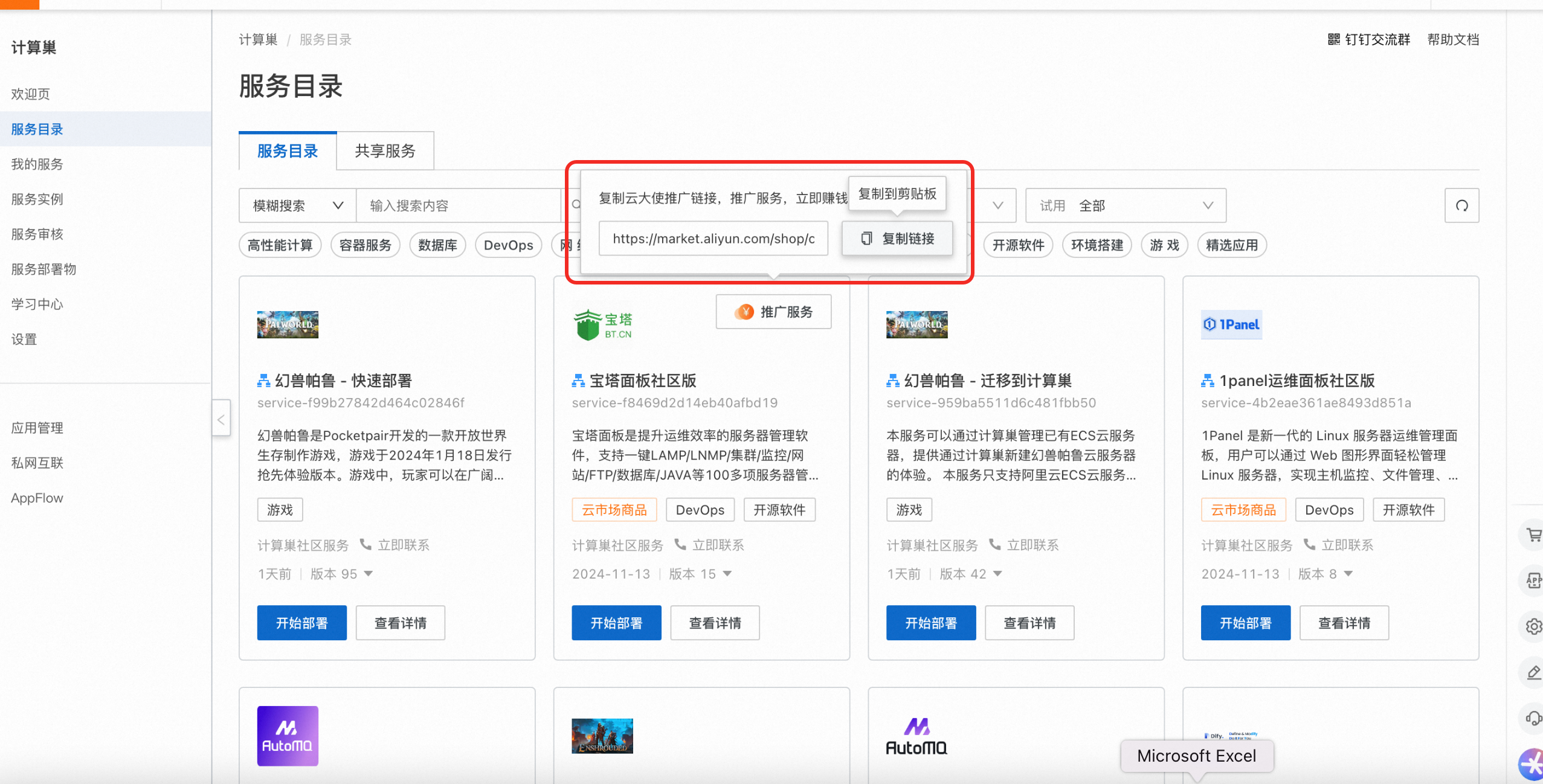Click service ID service-4b2eae361ae8493d851a
The width and height of the screenshot is (1543, 784).
(x=1306, y=403)
